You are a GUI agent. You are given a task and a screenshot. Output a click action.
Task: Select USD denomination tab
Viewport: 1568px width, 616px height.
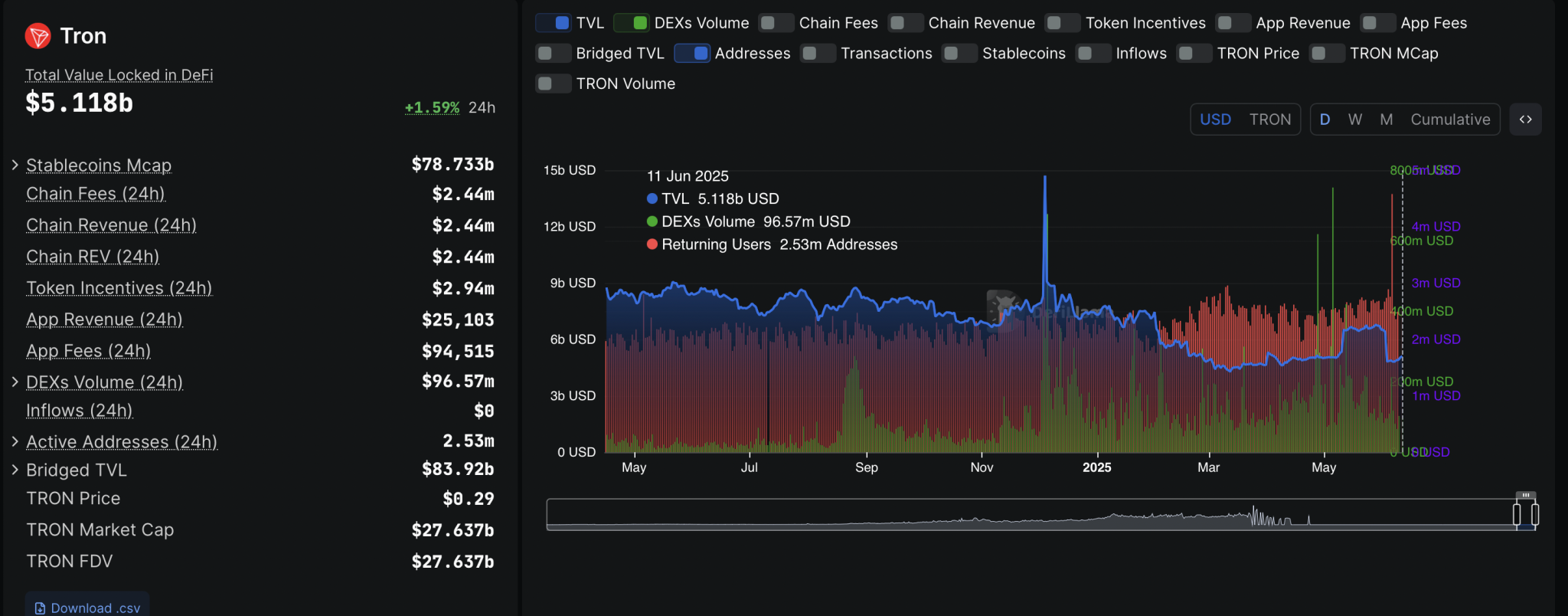(1216, 120)
